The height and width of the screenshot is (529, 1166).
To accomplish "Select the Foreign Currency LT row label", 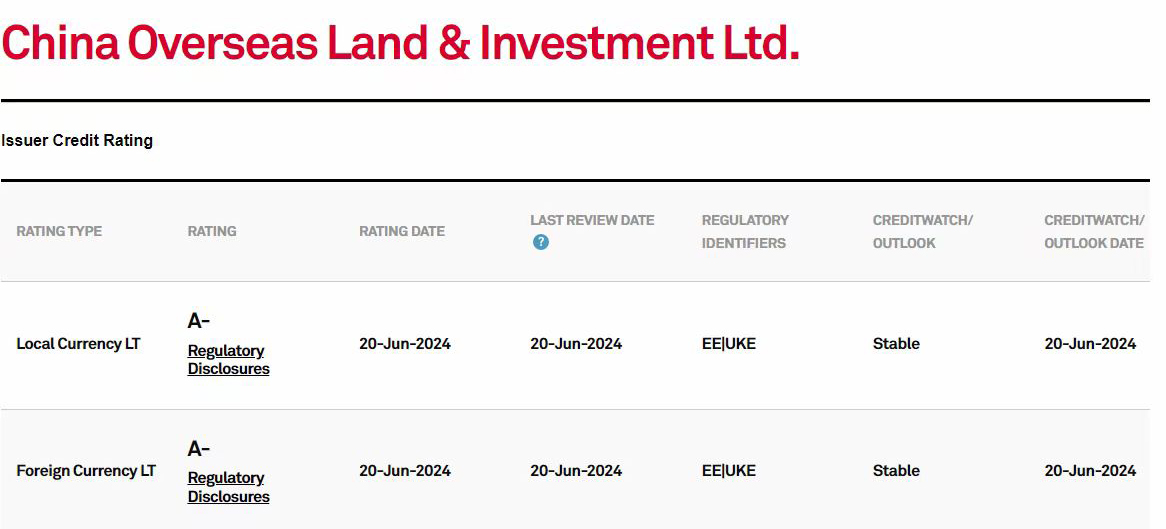I will point(86,471).
